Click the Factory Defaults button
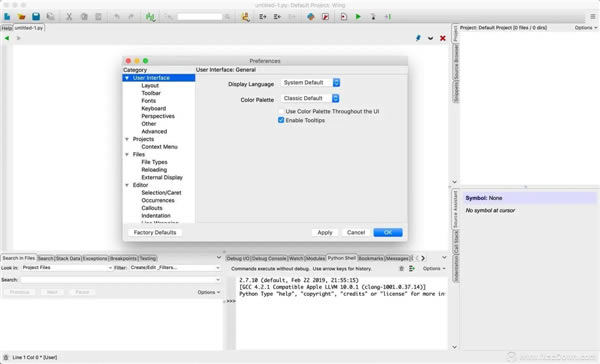This screenshot has height=364, width=600. tap(155, 232)
